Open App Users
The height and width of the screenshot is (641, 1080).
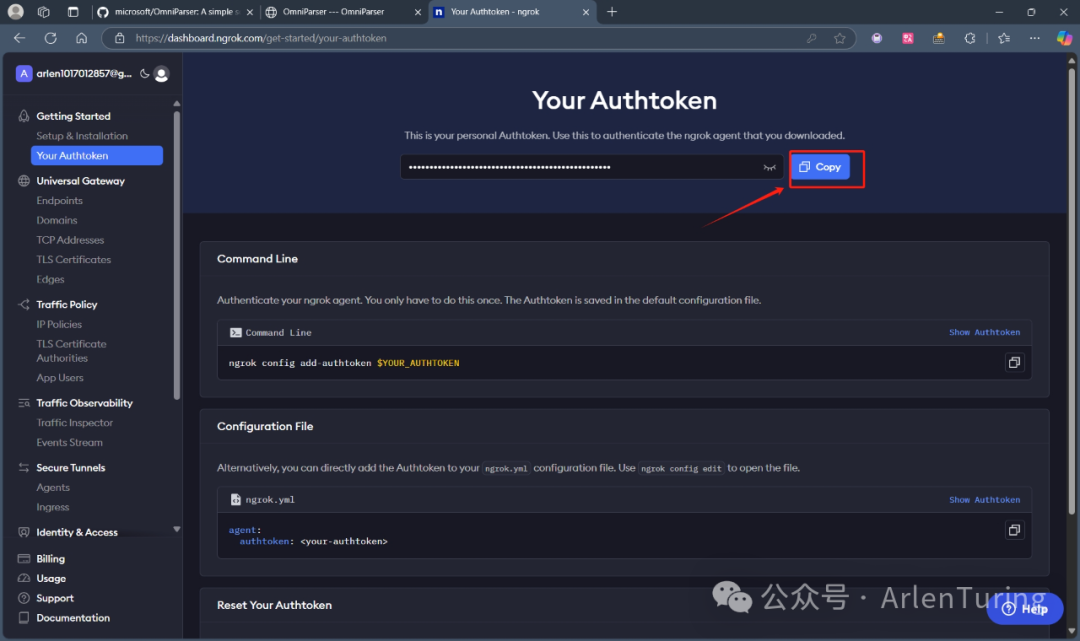60,378
